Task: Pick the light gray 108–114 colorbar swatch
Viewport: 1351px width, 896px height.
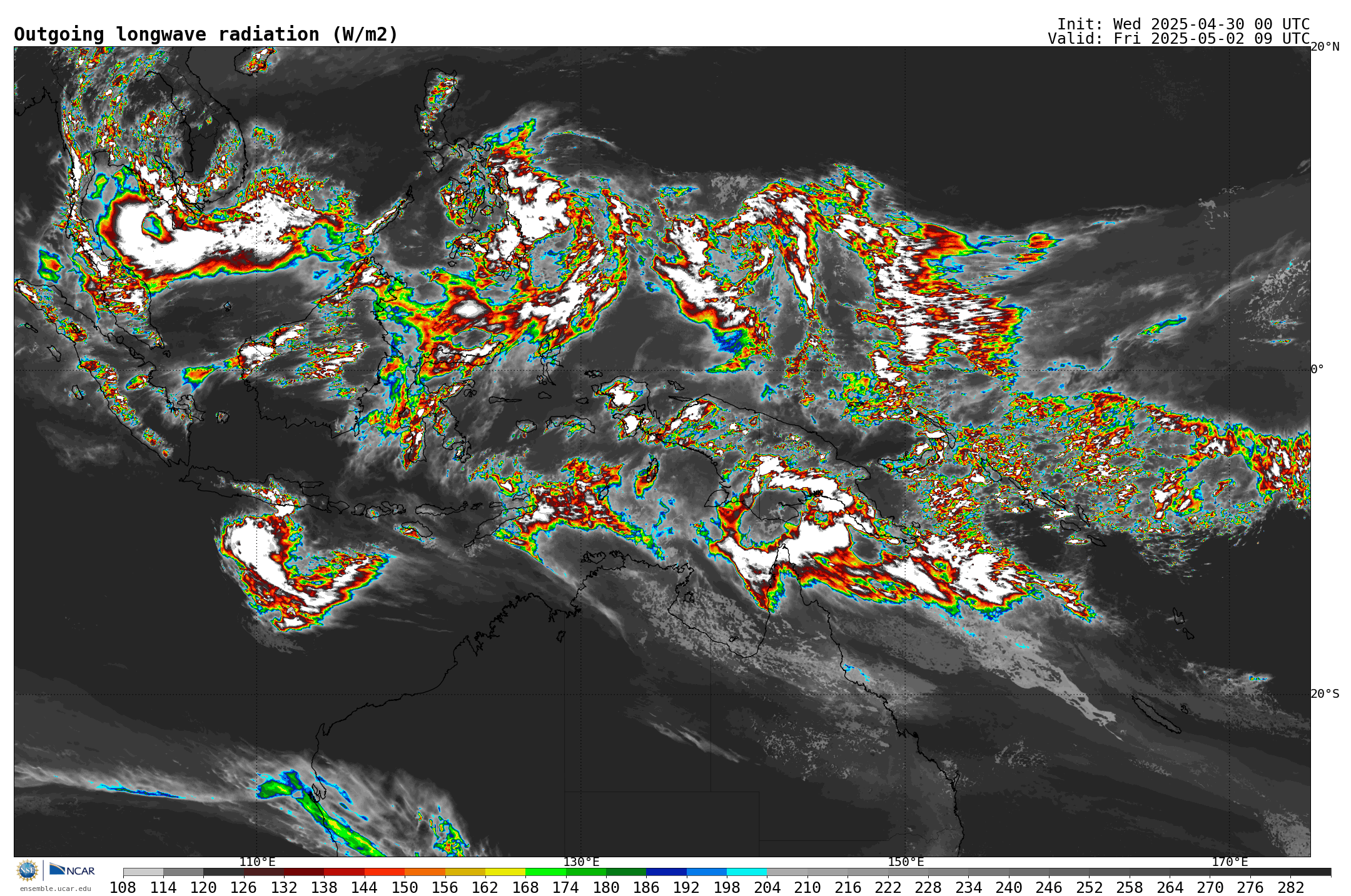Action: pyautogui.click(x=143, y=872)
